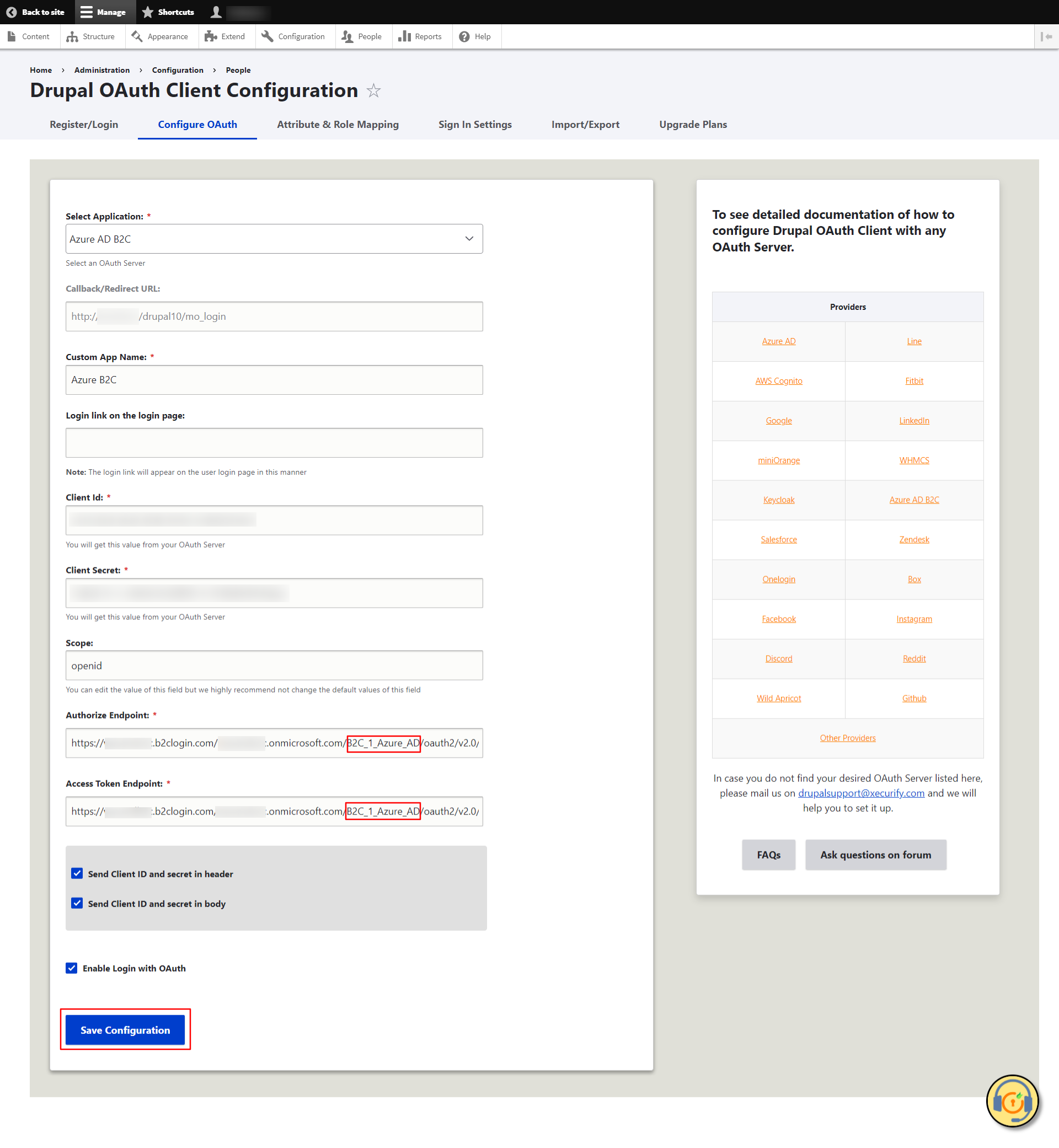This screenshot has height=1148, width=1059.
Task: Click Save Configuration button
Action: click(126, 1030)
